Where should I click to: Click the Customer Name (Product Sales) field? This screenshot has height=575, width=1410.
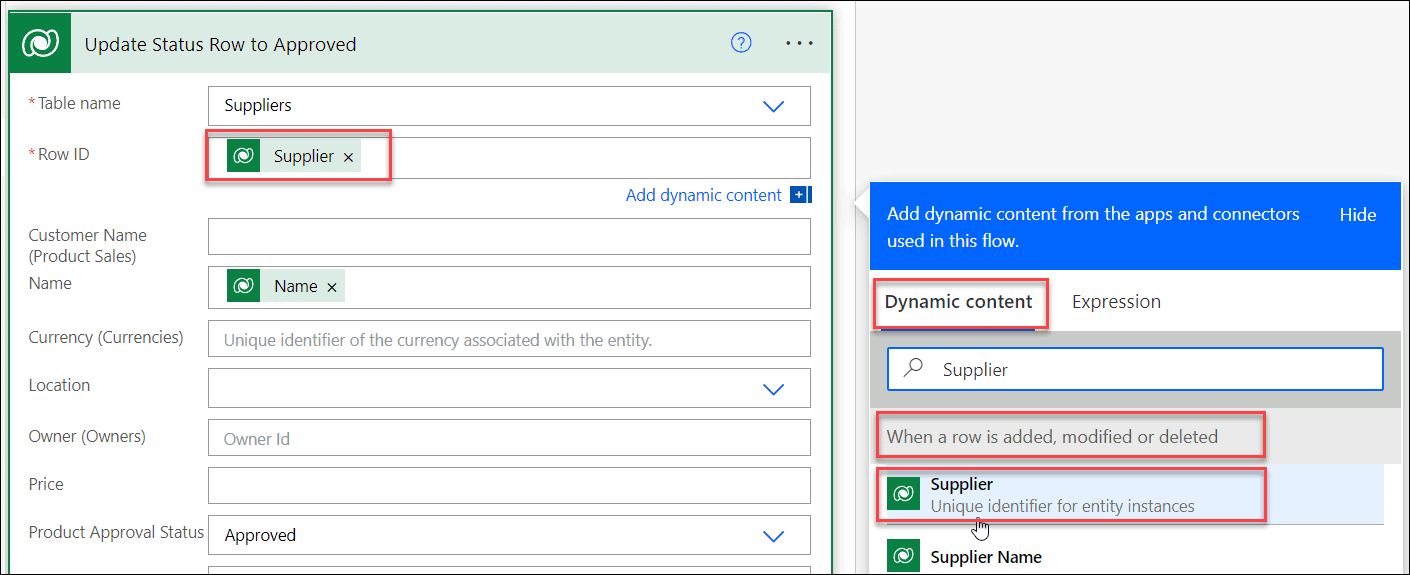(x=509, y=237)
